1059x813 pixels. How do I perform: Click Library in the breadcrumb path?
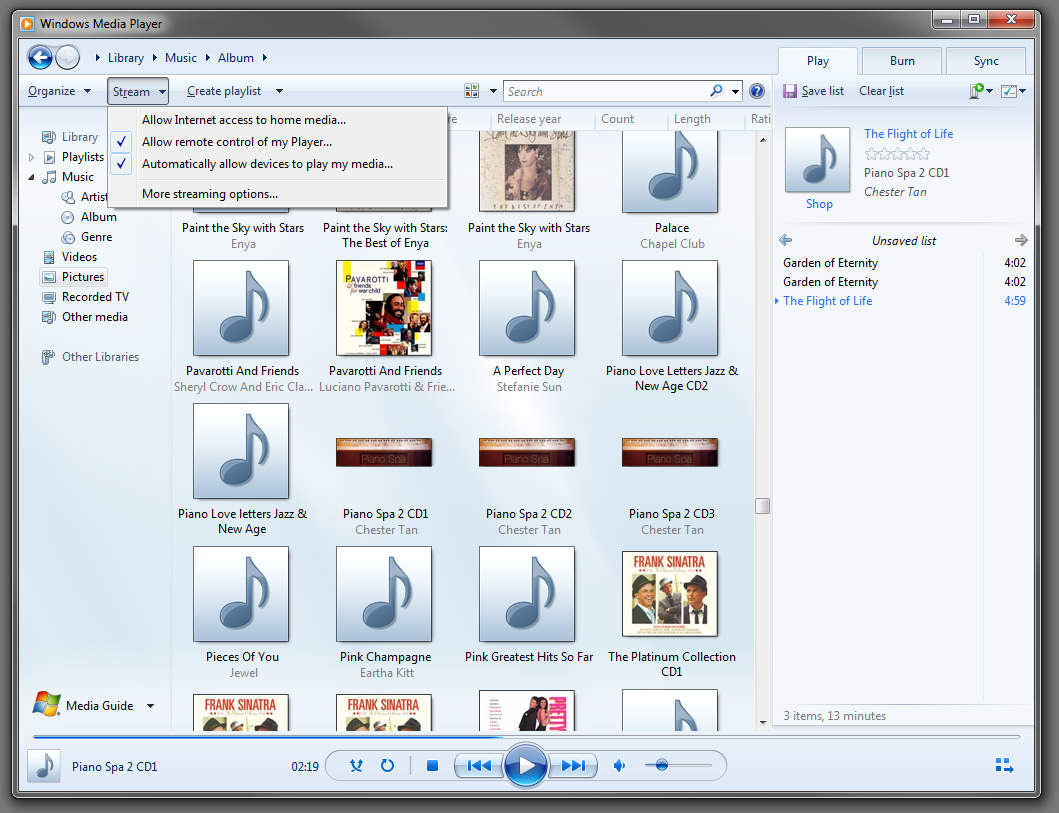pos(126,57)
